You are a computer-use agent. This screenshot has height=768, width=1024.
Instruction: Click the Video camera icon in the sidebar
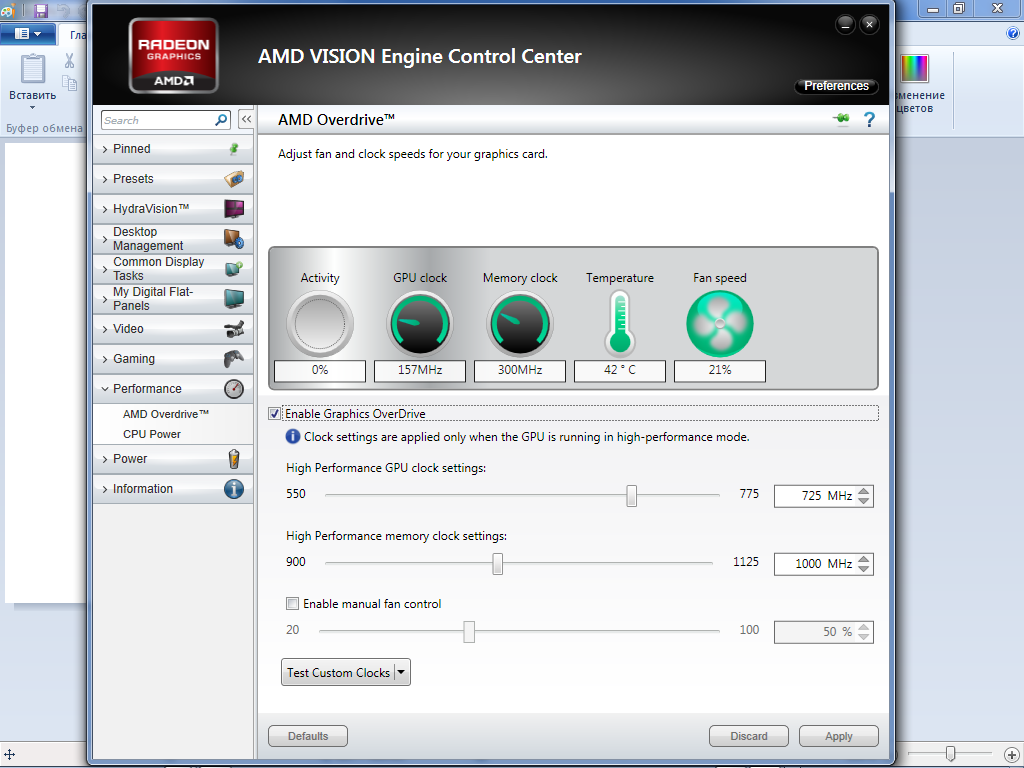[233, 329]
